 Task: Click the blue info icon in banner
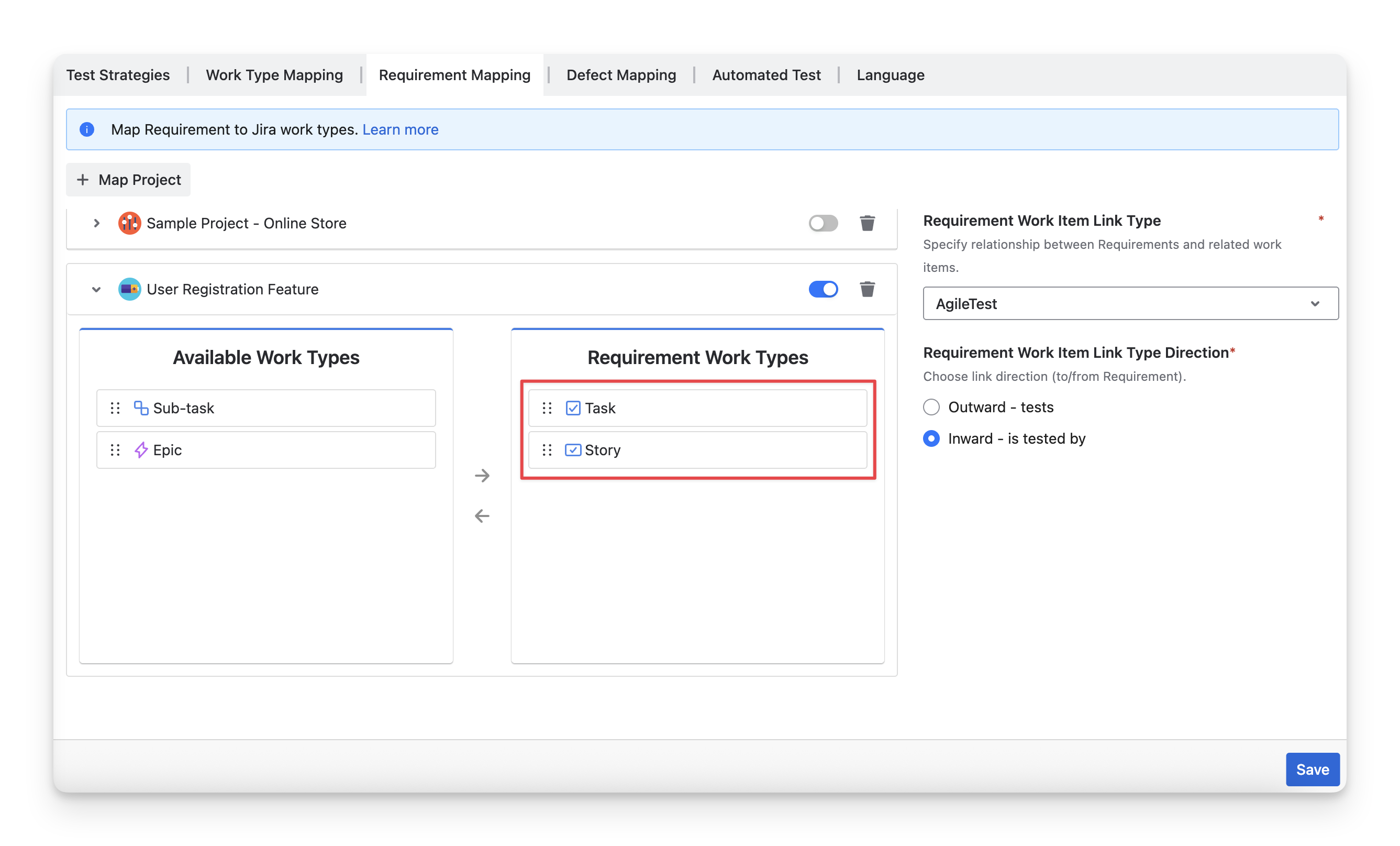pos(87,129)
